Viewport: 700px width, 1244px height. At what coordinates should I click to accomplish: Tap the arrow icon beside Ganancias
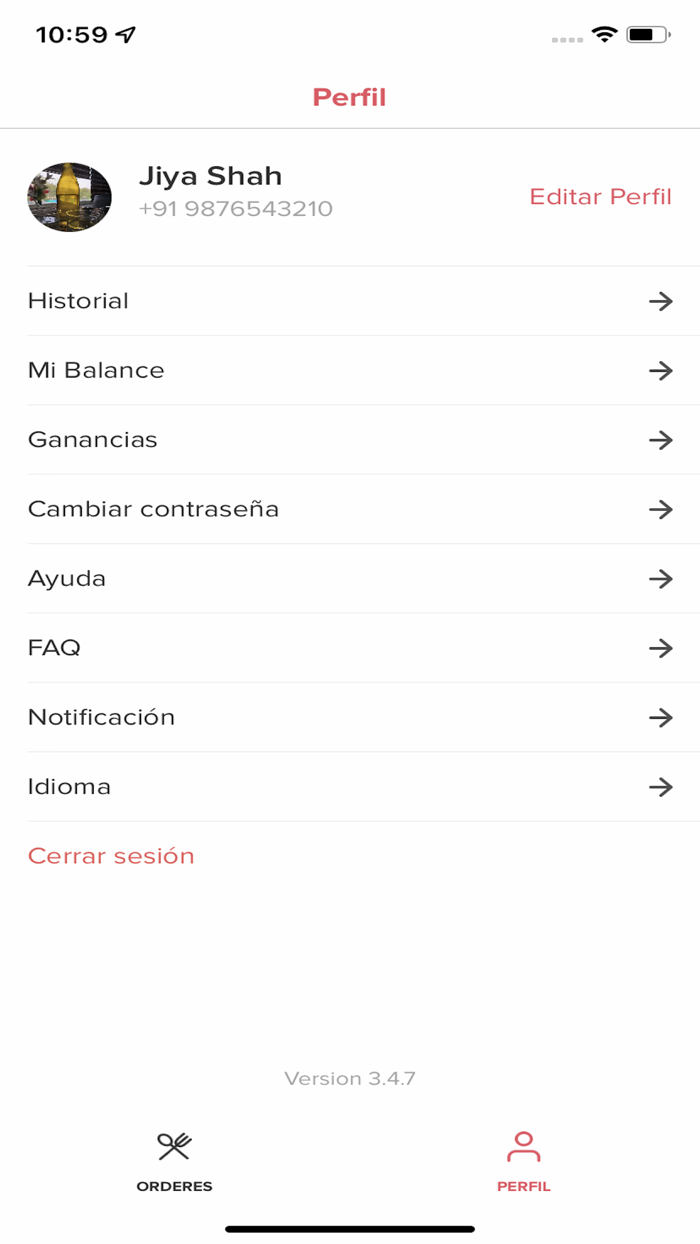click(660, 440)
